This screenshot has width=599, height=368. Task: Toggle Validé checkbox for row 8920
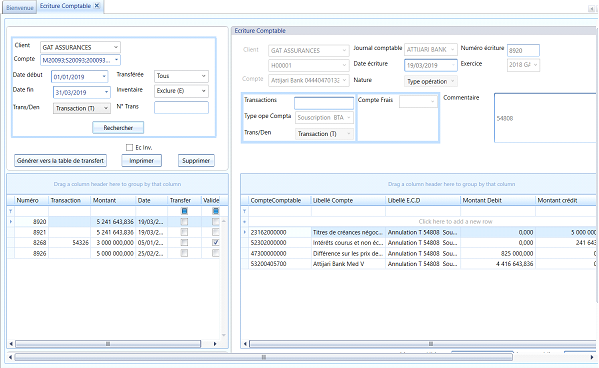(x=216, y=222)
